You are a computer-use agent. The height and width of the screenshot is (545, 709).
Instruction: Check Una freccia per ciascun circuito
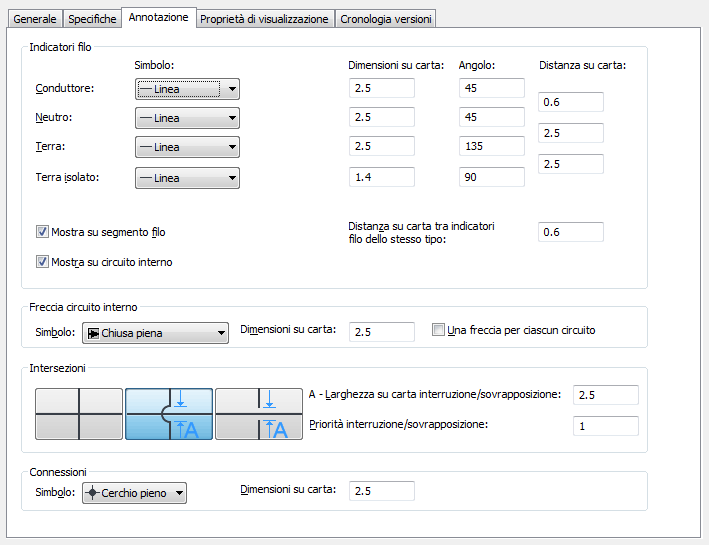click(x=438, y=330)
